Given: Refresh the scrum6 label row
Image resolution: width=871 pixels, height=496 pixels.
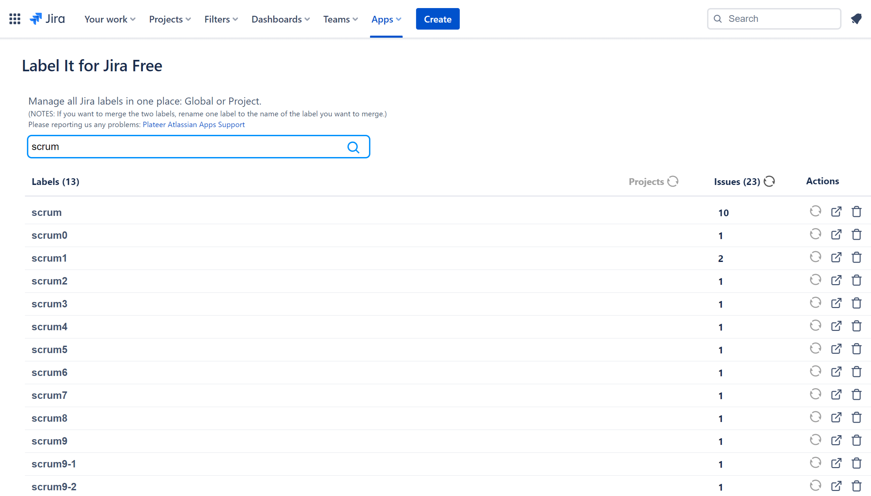Looking at the screenshot, I should [x=815, y=371].
